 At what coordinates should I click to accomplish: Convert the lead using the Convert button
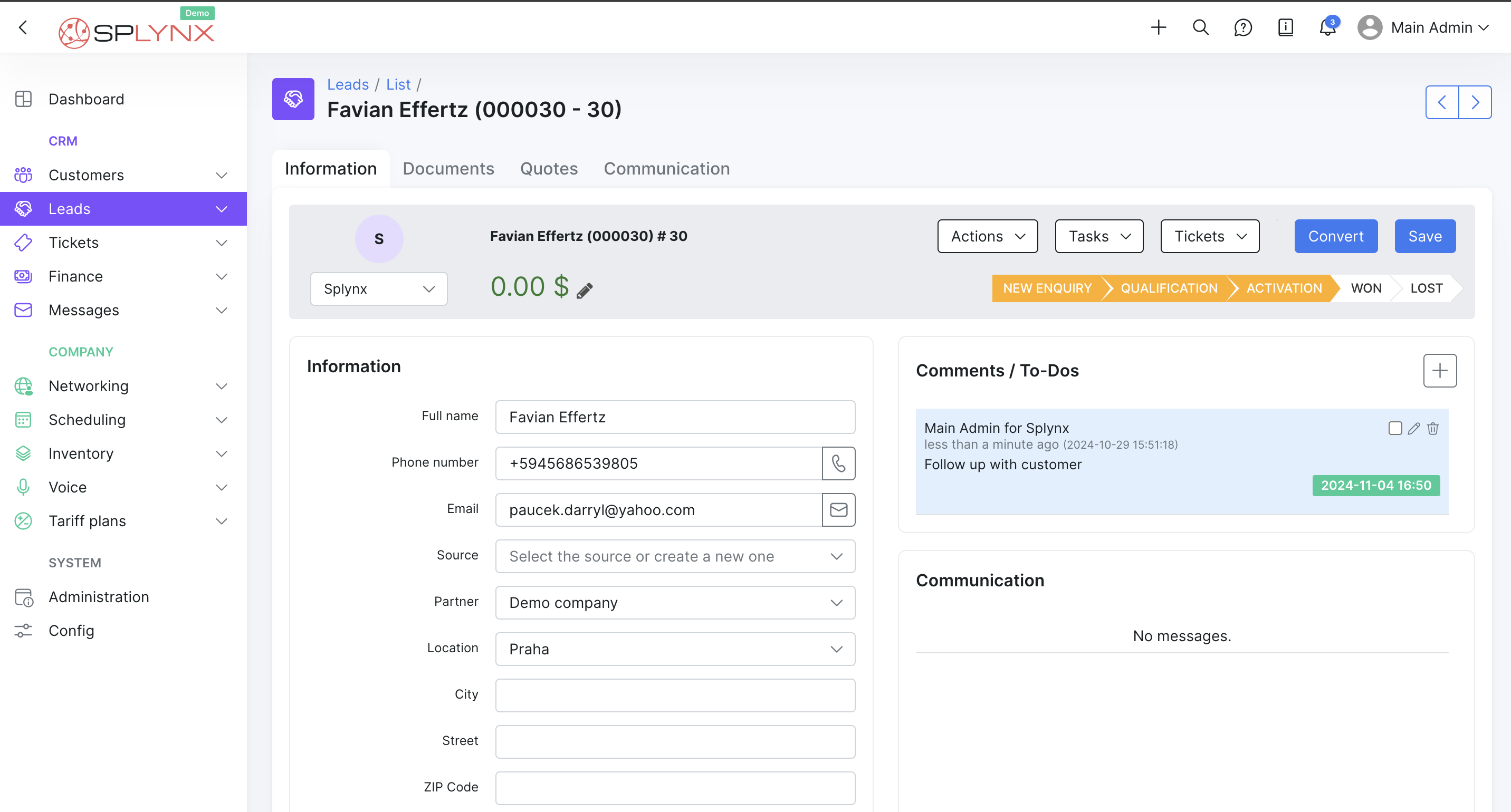click(x=1336, y=236)
